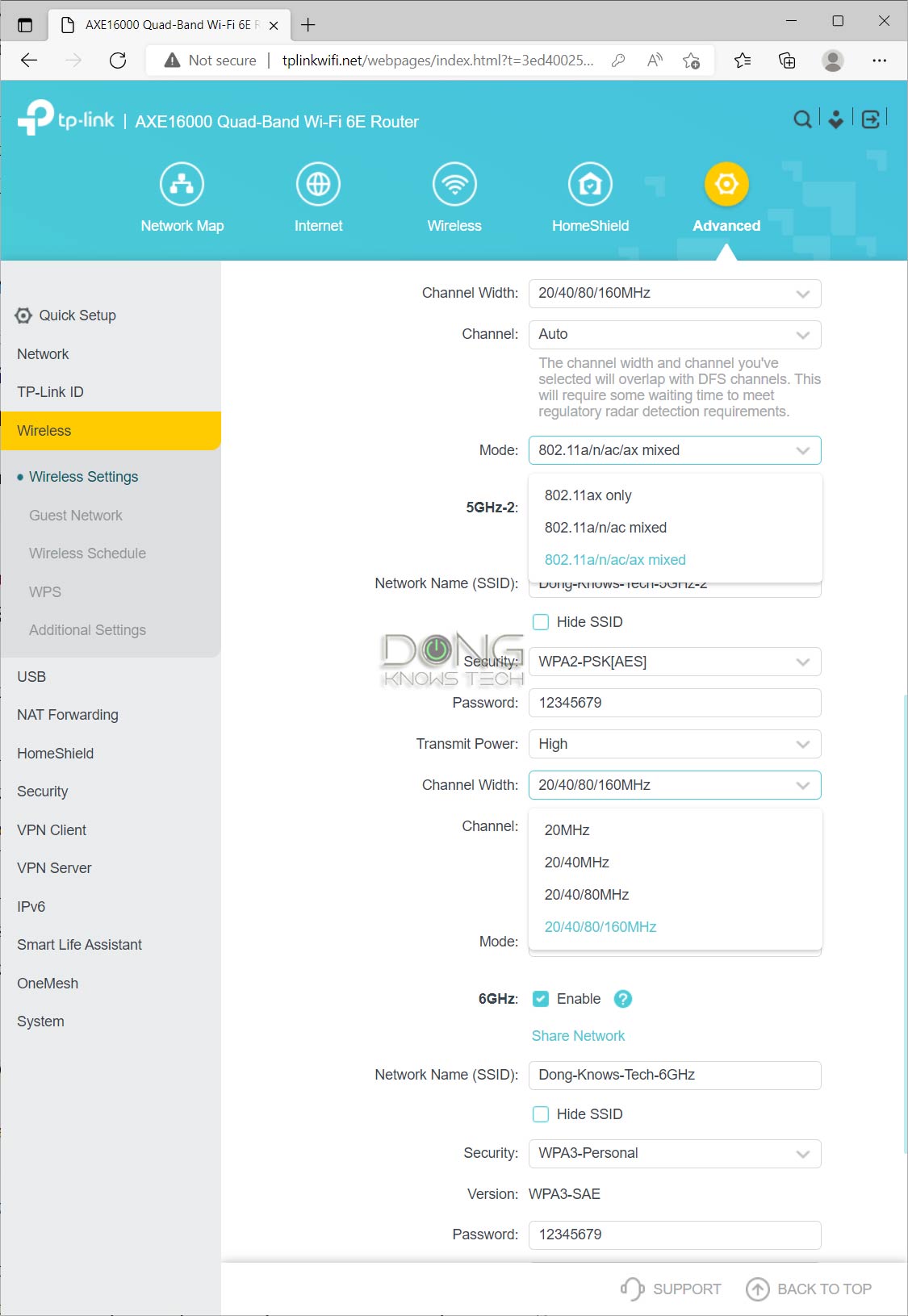
Task: Uncheck the 6GHz Enable checkbox
Action: 541,999
